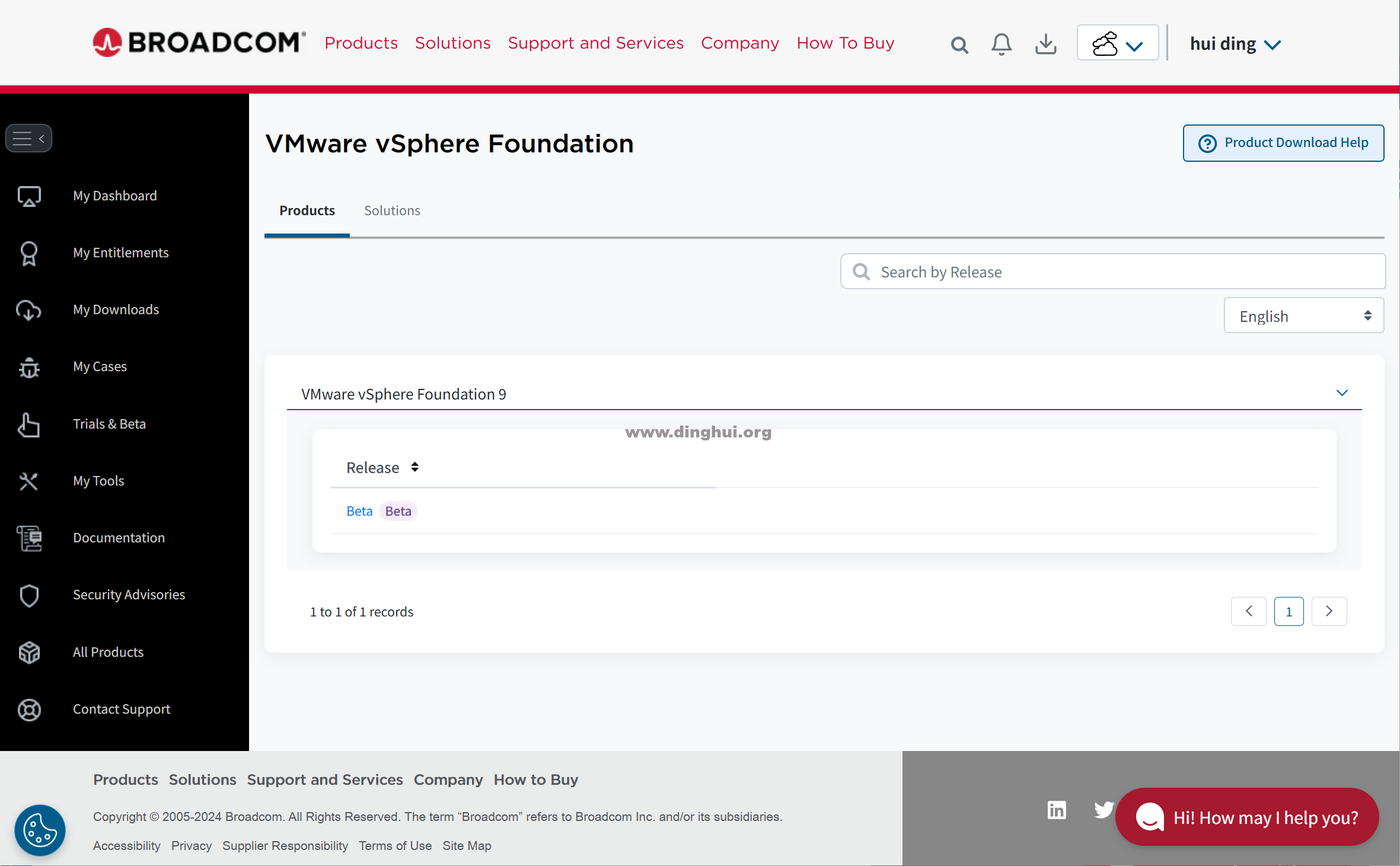
Task: Open Terms of Use footer link
Action: click(395, 846)
